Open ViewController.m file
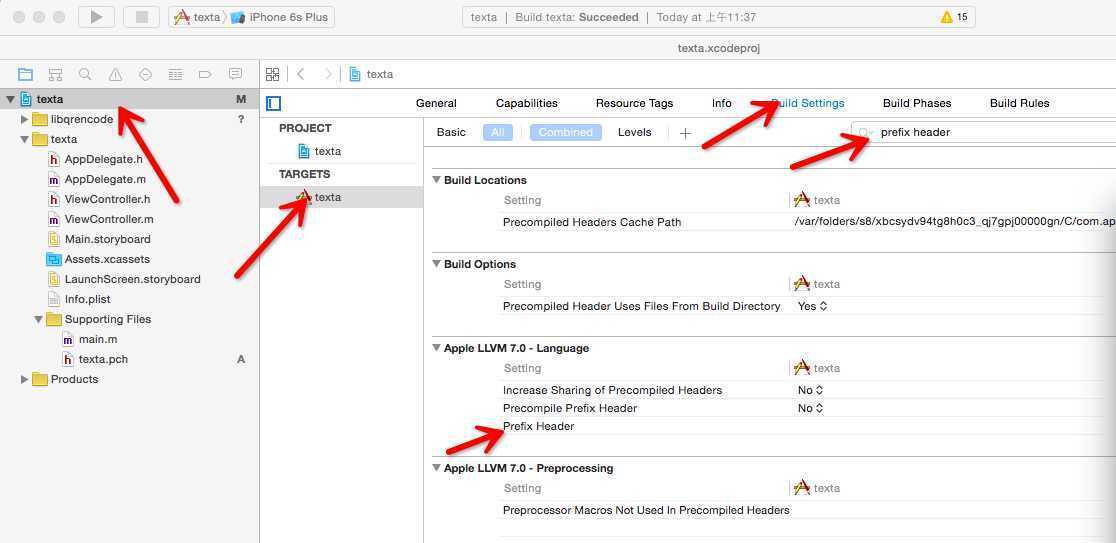1116x543 pixels. (x=108, y=219)
